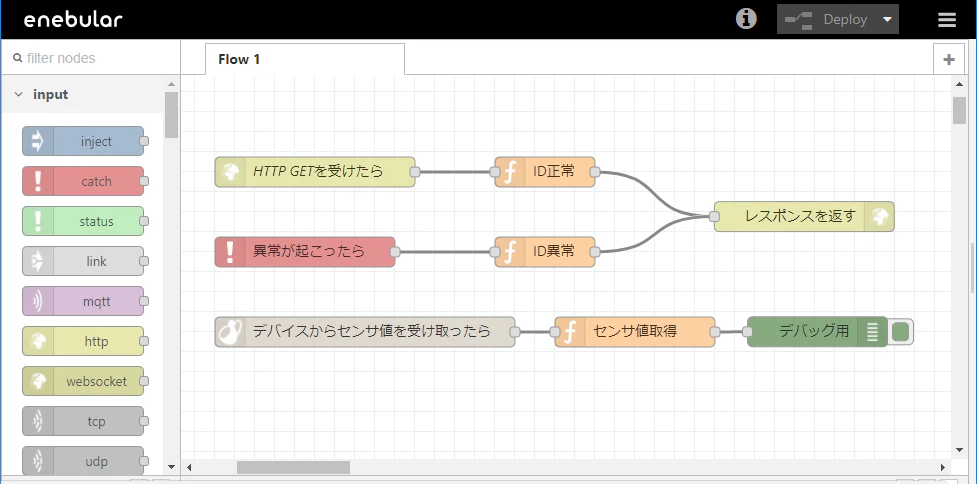Image resolution: width=977 pixels, height=484 pixels.
Task: Select the ID正常 function node
Action: [545, 172]
